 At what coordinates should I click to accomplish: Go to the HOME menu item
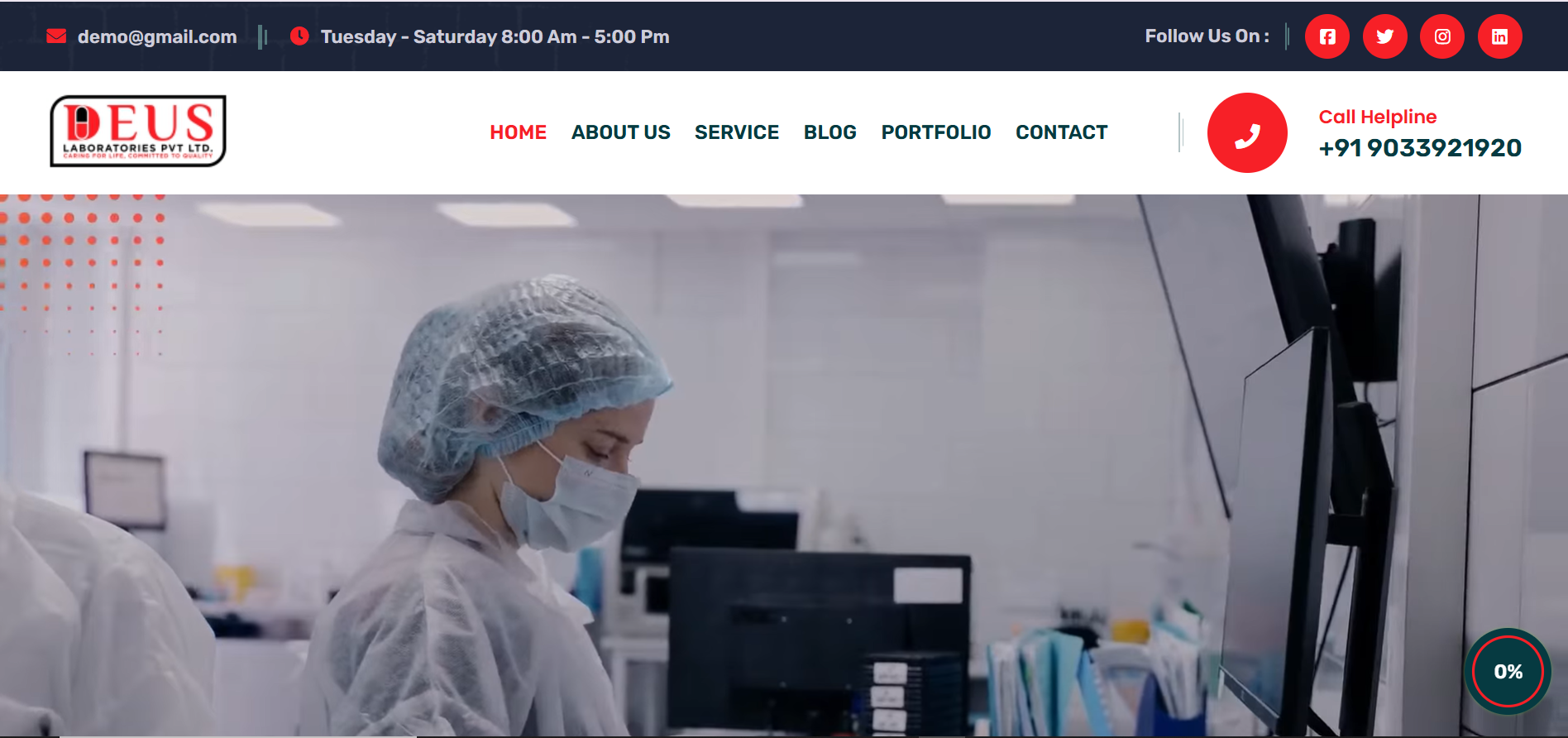518,132
